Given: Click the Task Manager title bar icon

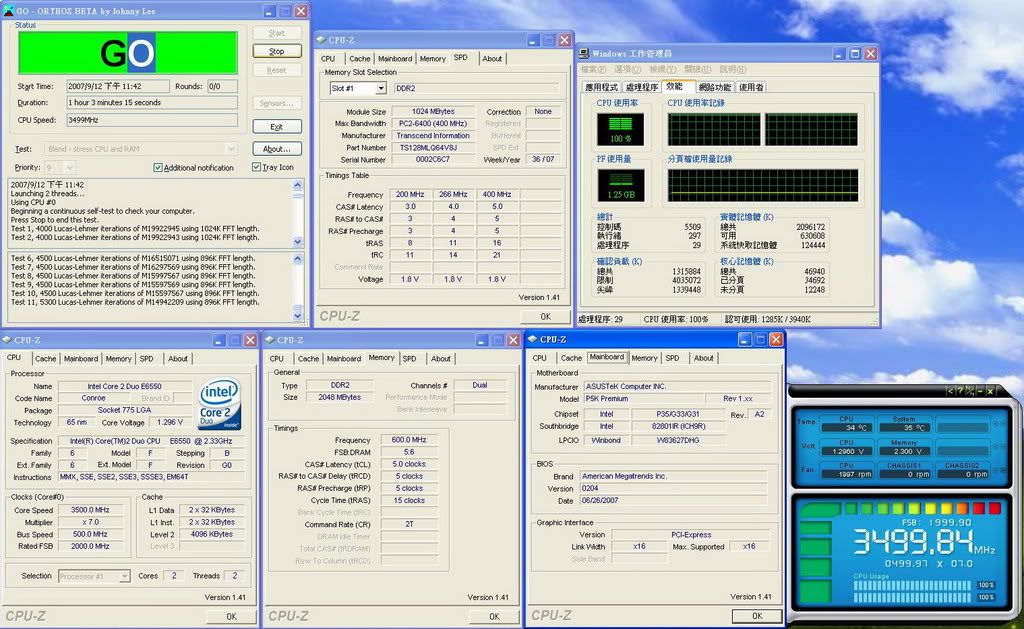Looking at the screenshot, I should [584, 54].
